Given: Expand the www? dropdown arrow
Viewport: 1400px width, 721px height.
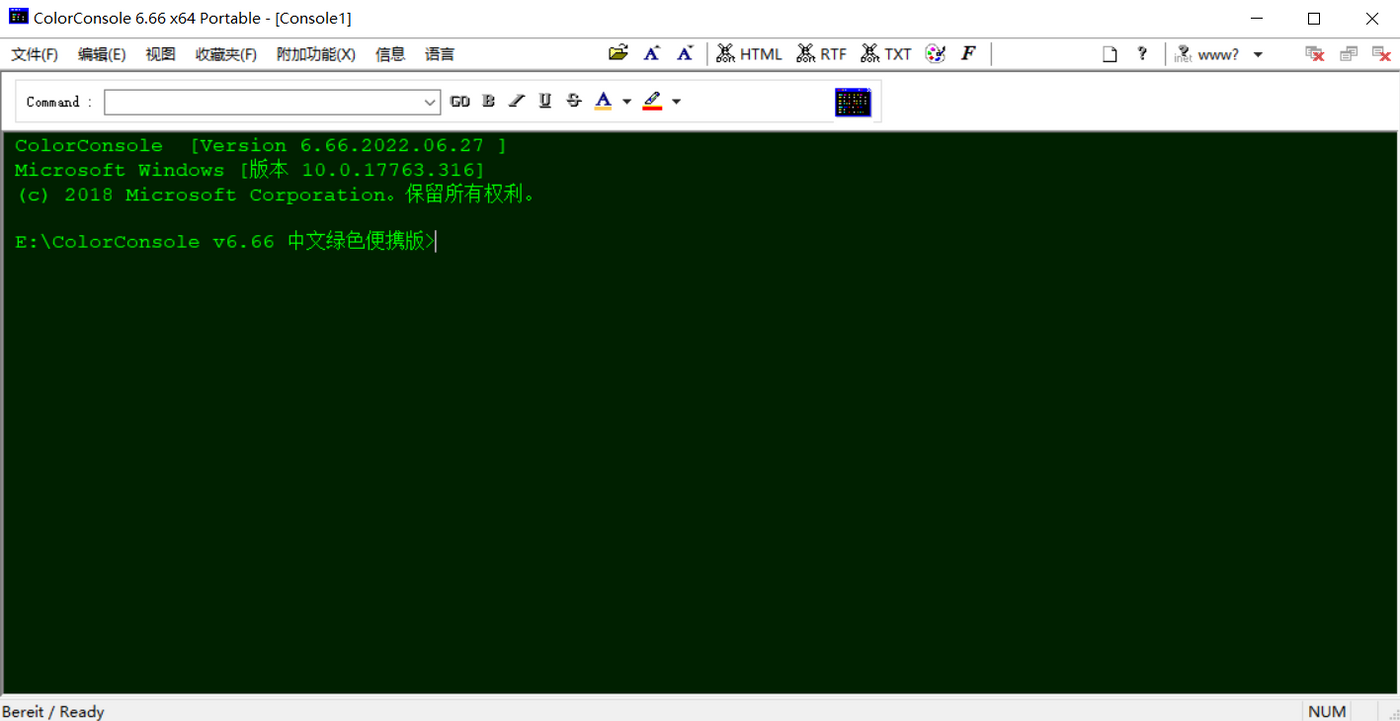Looking at the screenshot, I should click(1258, 54).
